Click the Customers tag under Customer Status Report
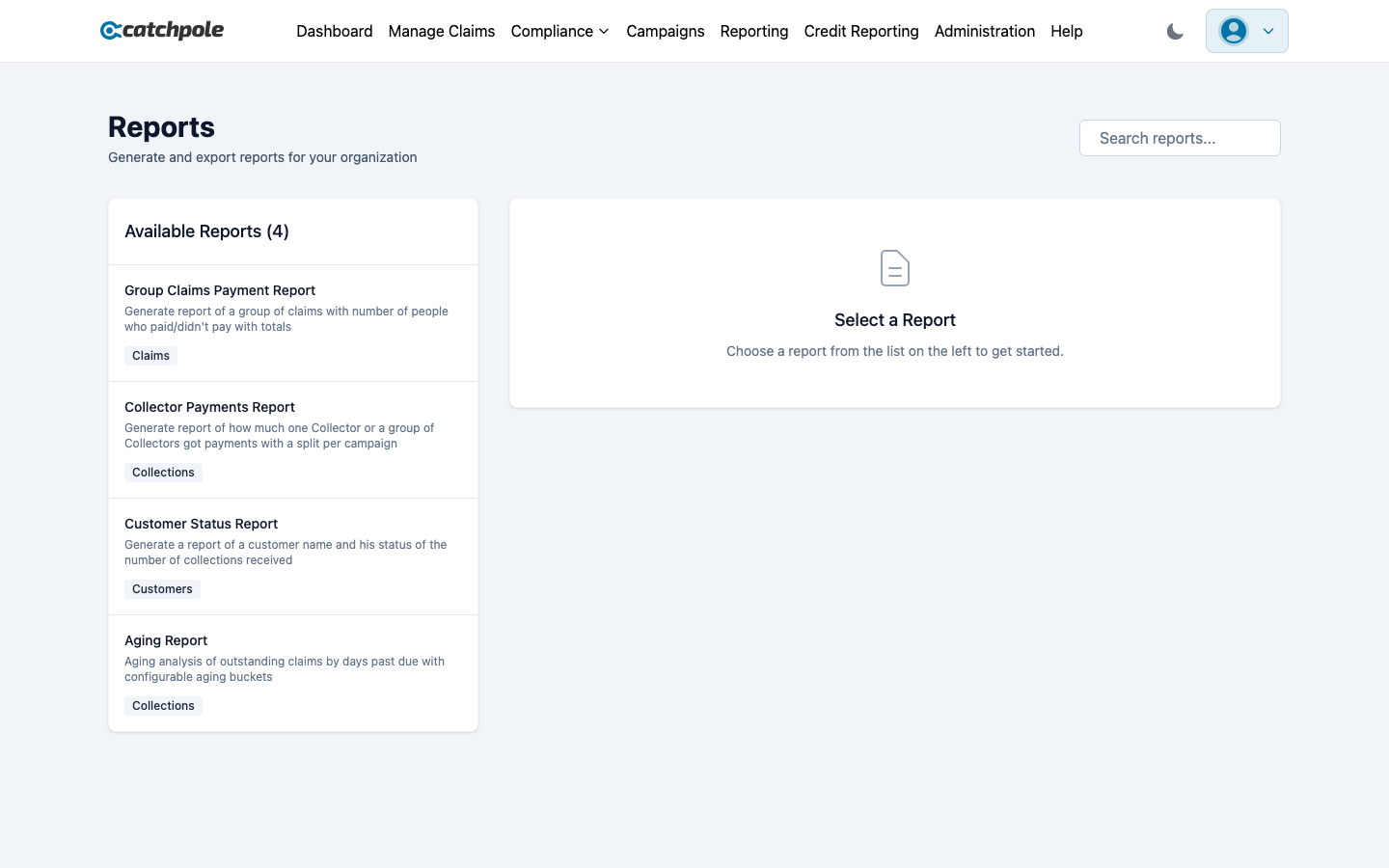The image size is (1389, 868). (x=162, y=588)
